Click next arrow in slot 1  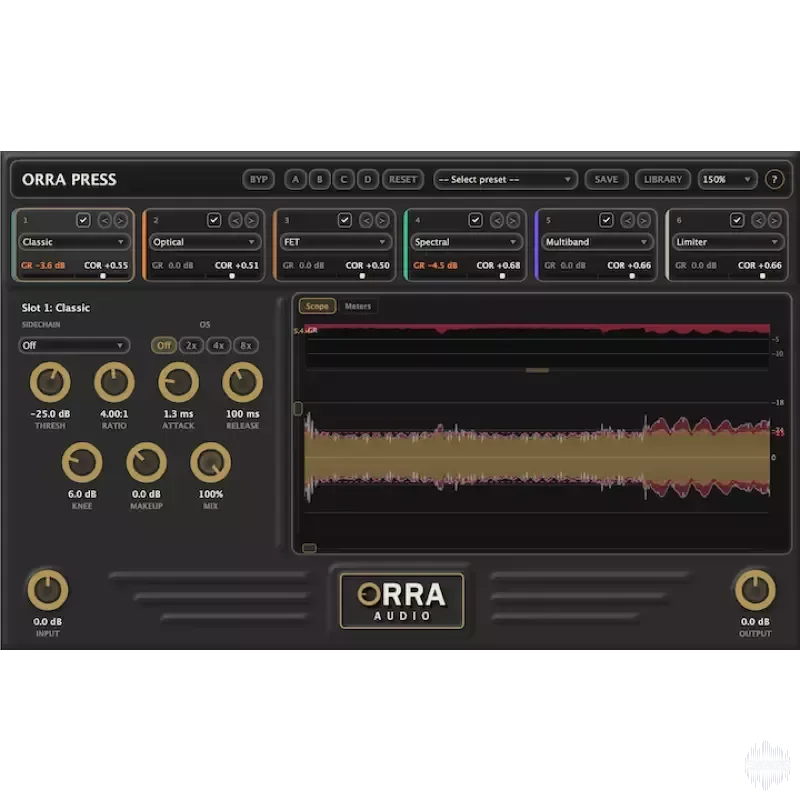(x=120, y=220)
